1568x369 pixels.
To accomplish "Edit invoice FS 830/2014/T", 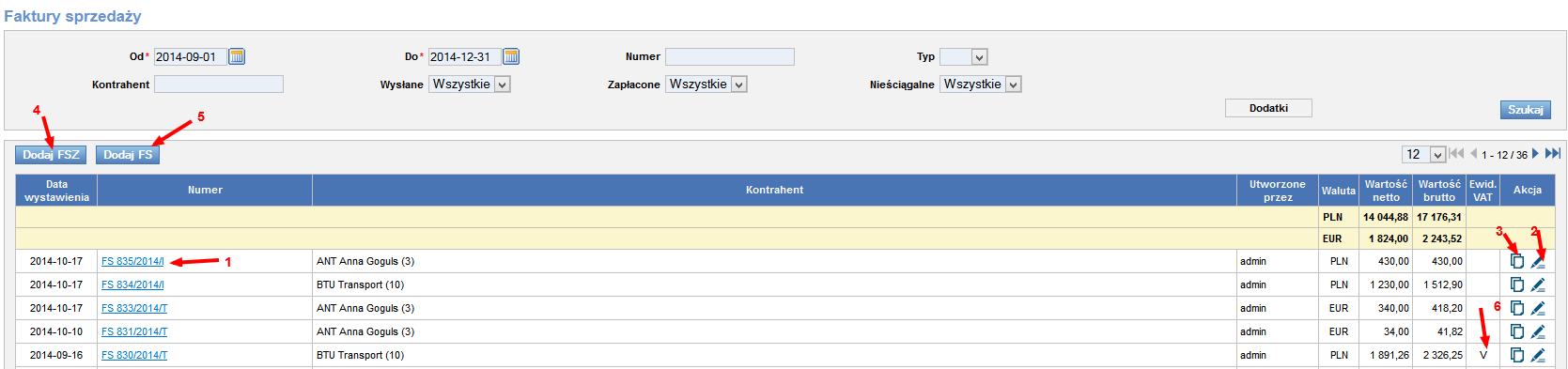I will tap(1538, 355).
